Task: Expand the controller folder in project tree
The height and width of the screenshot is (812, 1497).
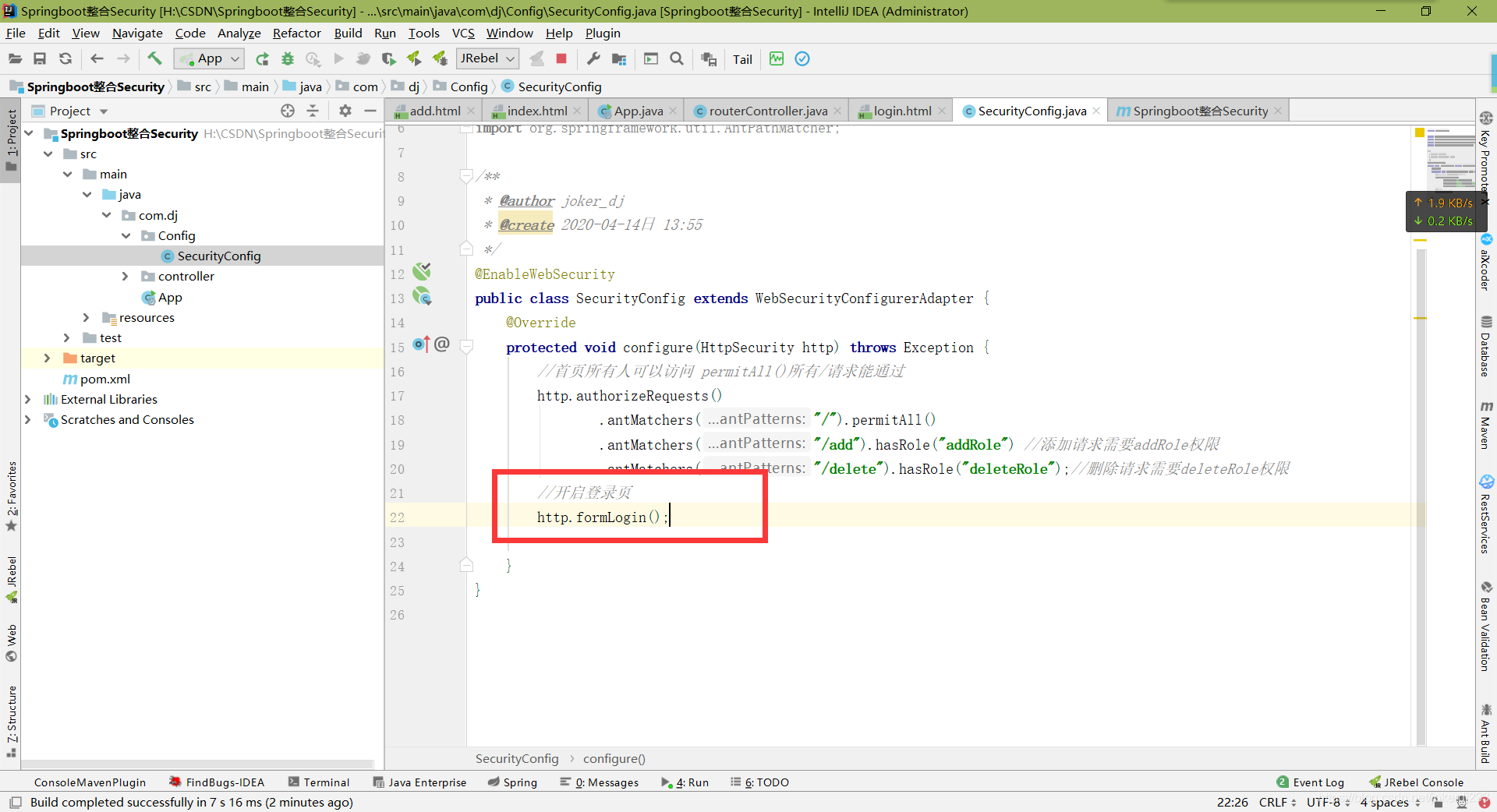Action: coord(126,277)
